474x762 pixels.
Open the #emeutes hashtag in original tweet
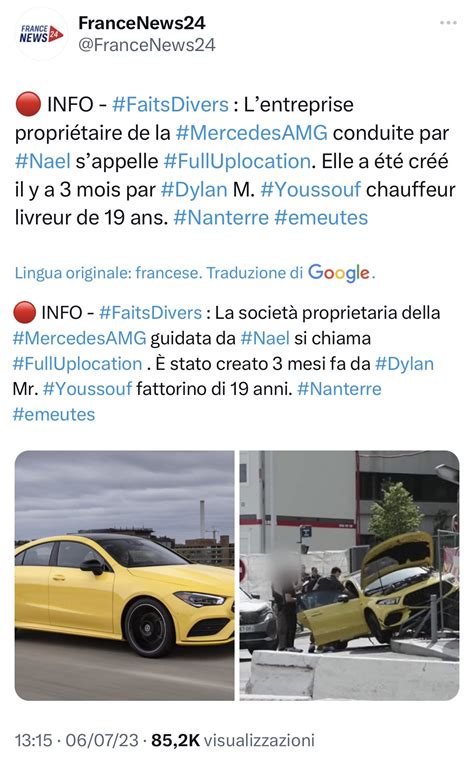point(321,218)
